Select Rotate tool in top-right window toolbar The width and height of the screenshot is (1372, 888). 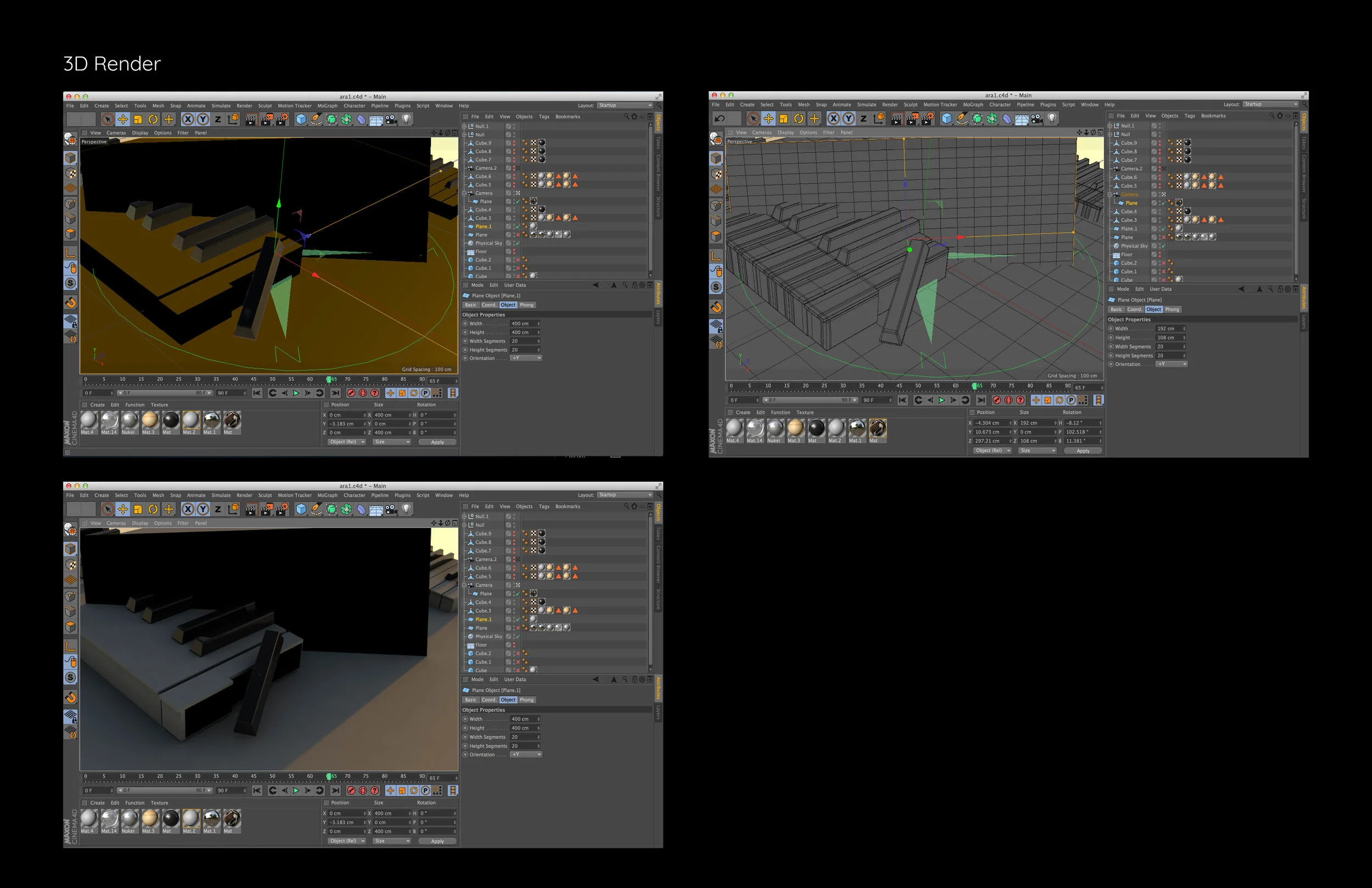(x=799, y=119)
